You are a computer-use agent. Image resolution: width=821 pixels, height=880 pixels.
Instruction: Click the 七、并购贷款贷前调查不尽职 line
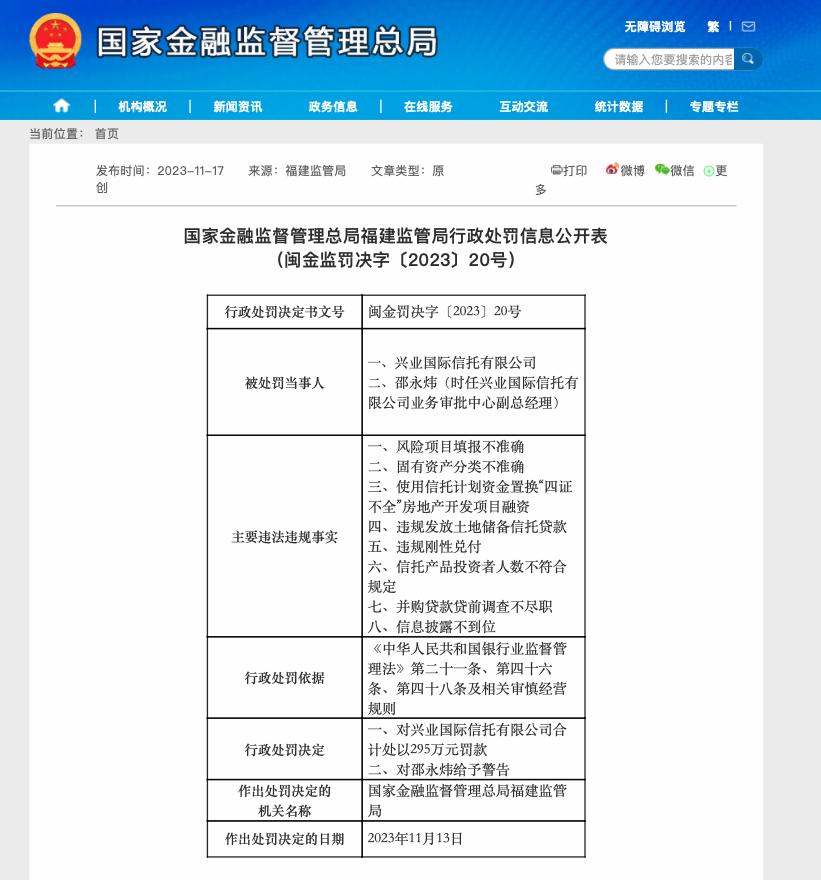pyautogui.click(x=460, y=607)
